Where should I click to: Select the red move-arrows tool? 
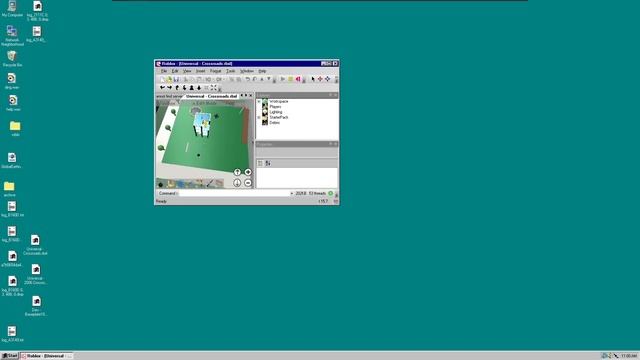(x=320, y=79)
